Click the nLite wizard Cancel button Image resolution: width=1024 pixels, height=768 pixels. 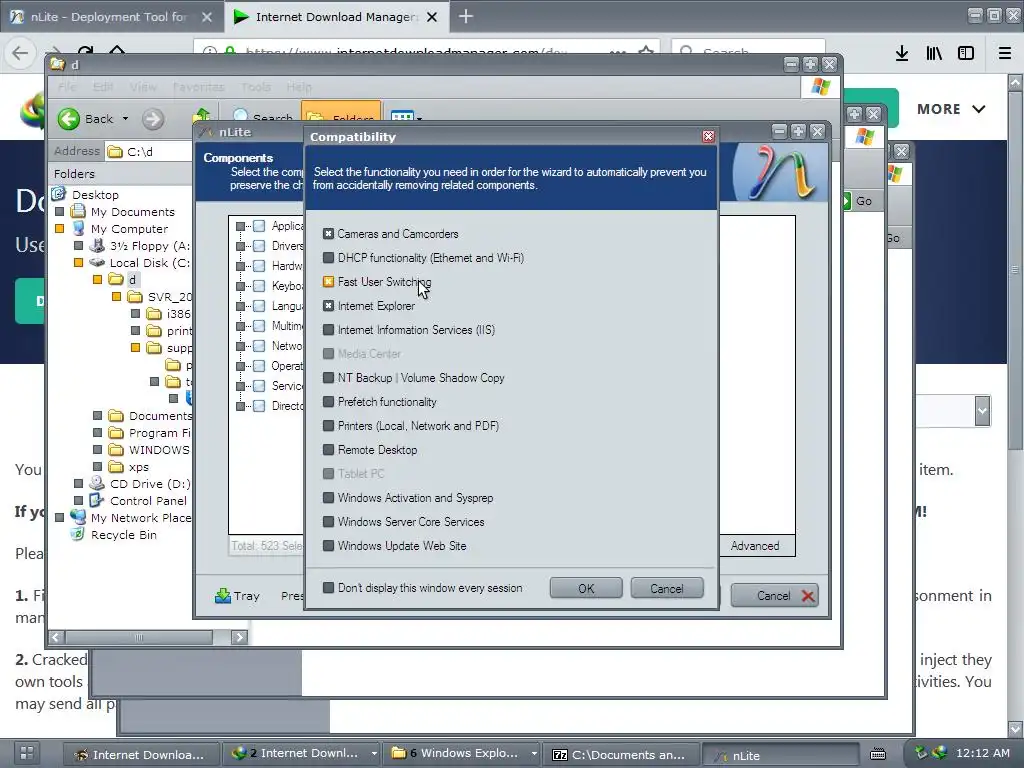[x=775, y=596]
